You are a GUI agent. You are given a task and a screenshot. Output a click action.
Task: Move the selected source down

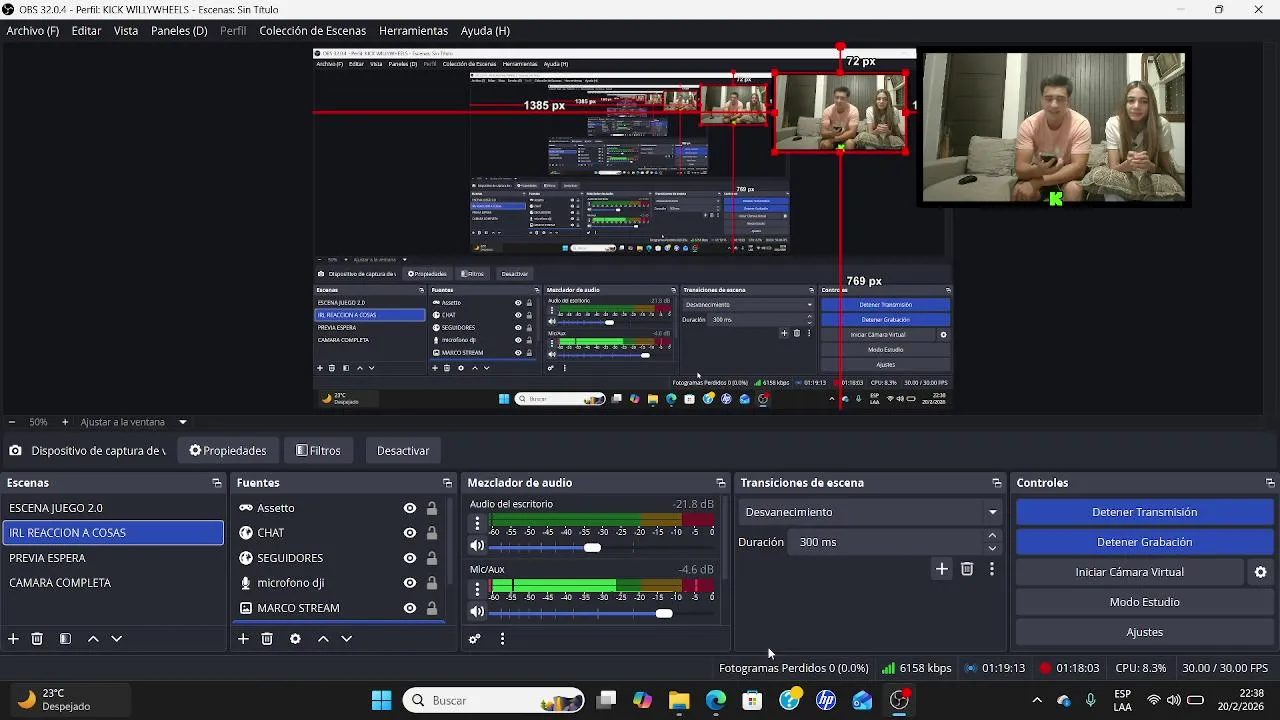pos(347,639)
